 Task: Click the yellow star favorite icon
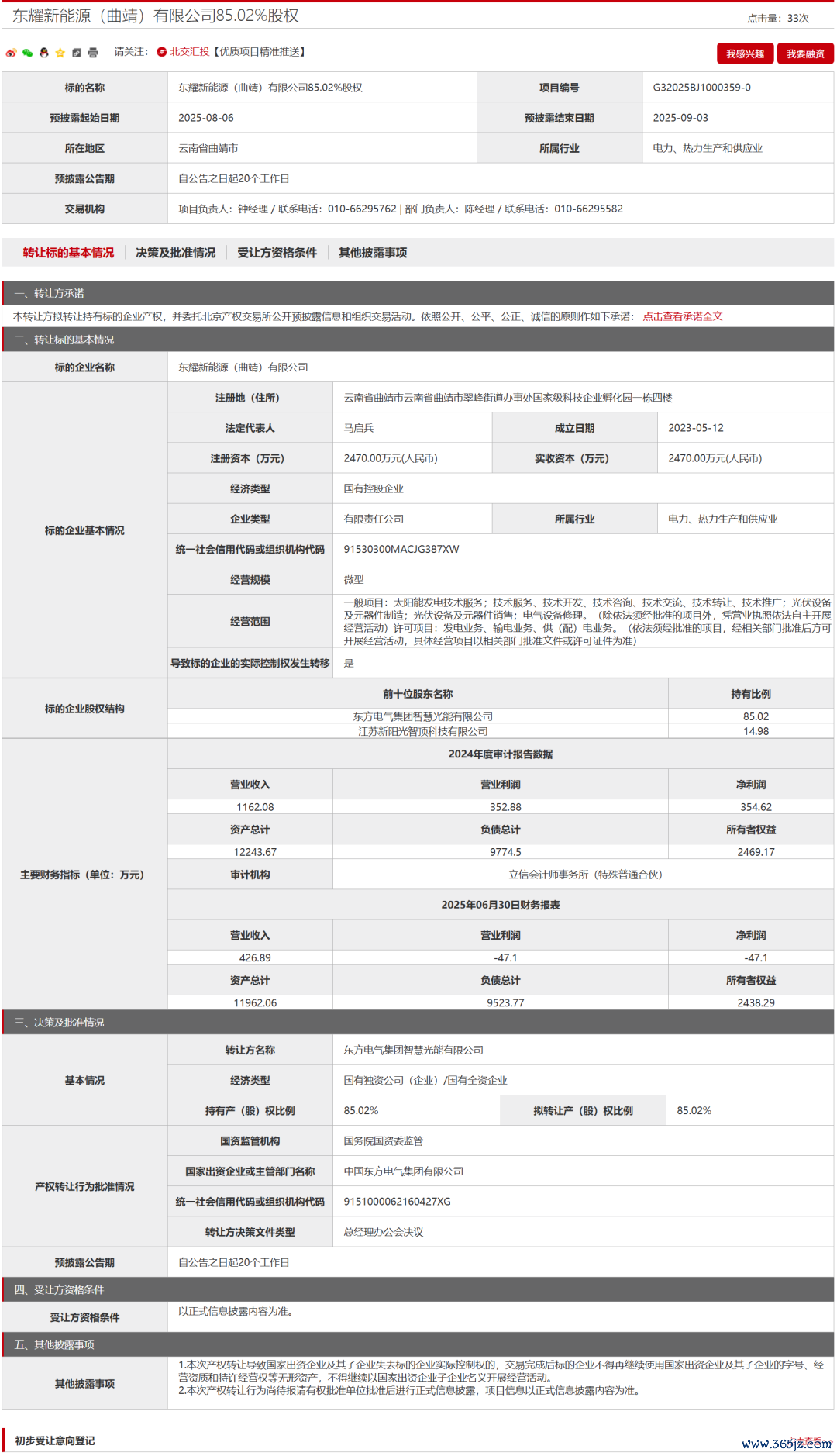click(x=60, y=53)
